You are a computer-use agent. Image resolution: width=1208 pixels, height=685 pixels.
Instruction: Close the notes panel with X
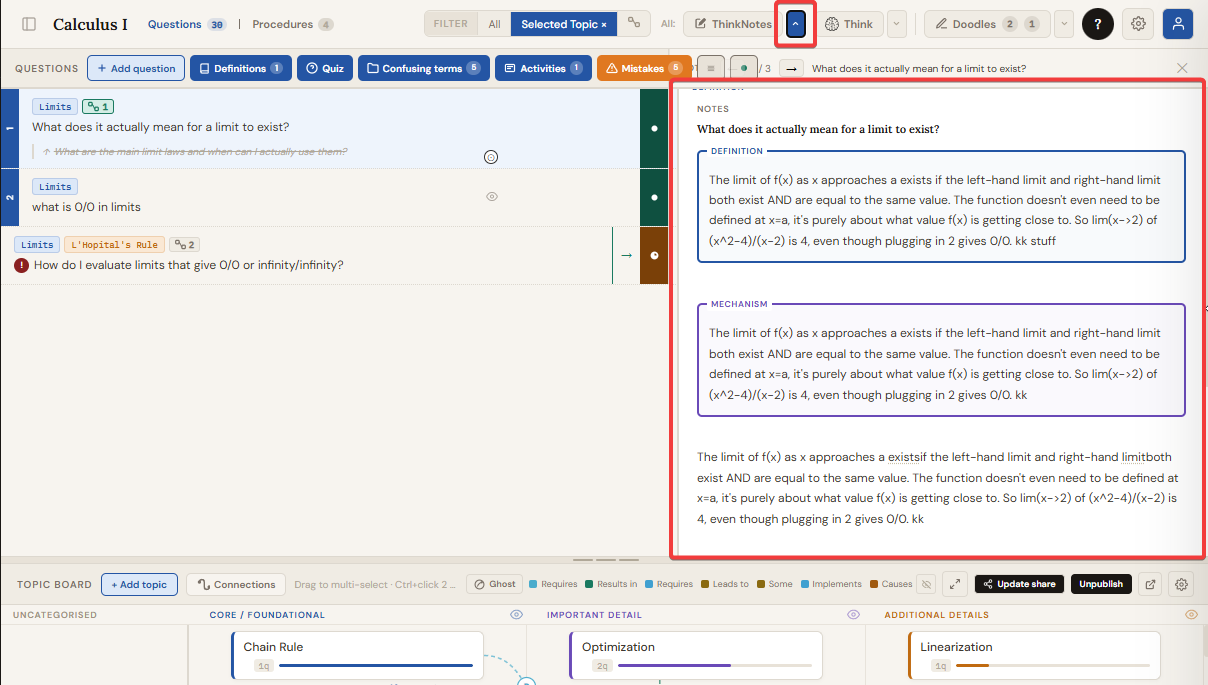(x=1182, y=68)
